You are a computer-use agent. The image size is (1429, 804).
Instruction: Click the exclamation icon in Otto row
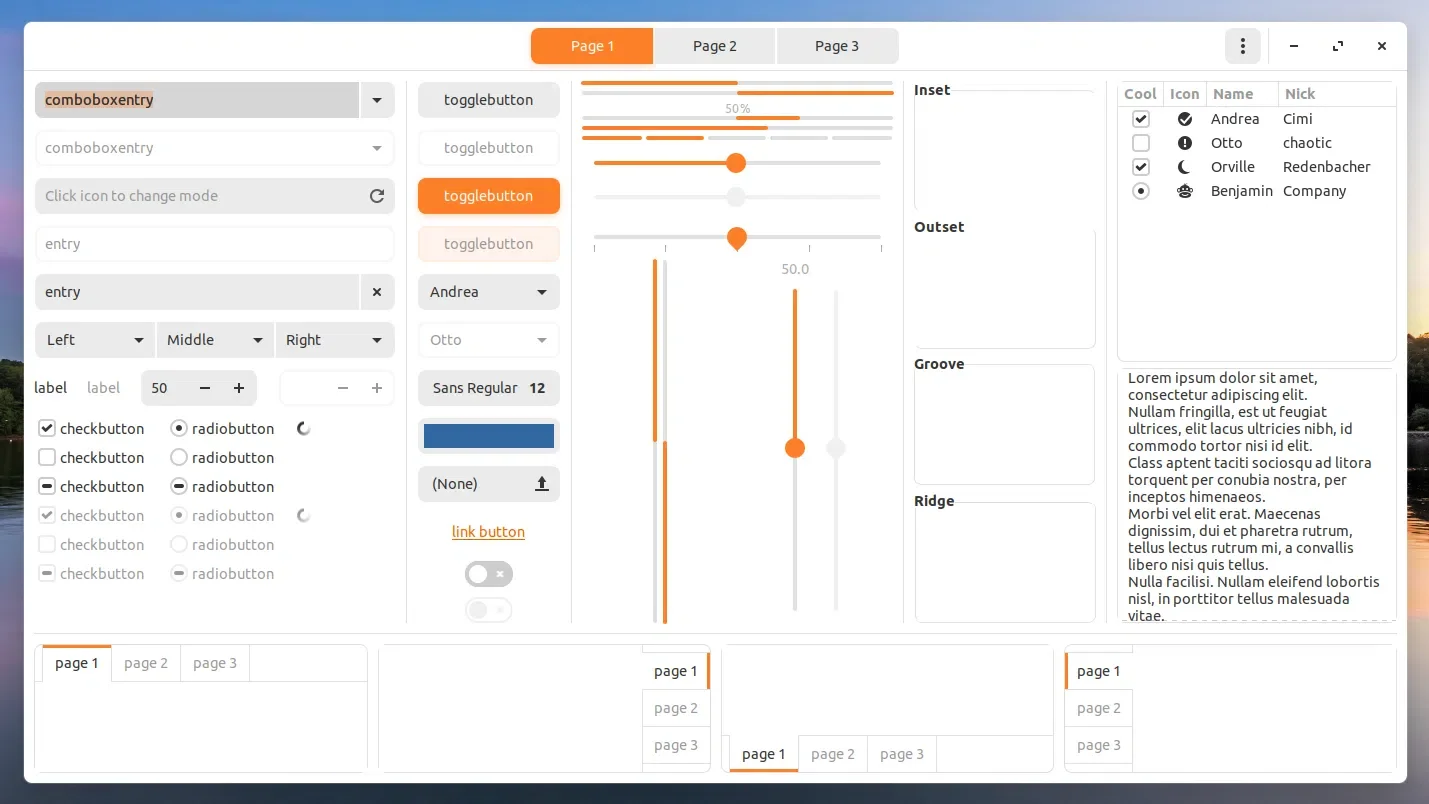[x=1185, y=143]
